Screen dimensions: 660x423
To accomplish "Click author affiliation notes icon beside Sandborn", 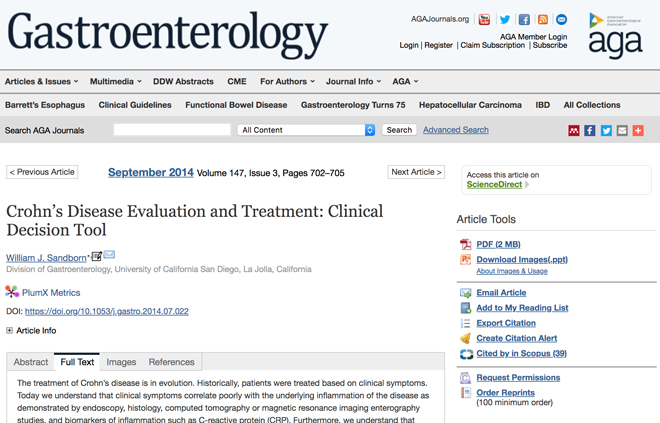I will (x=96, y=256).
